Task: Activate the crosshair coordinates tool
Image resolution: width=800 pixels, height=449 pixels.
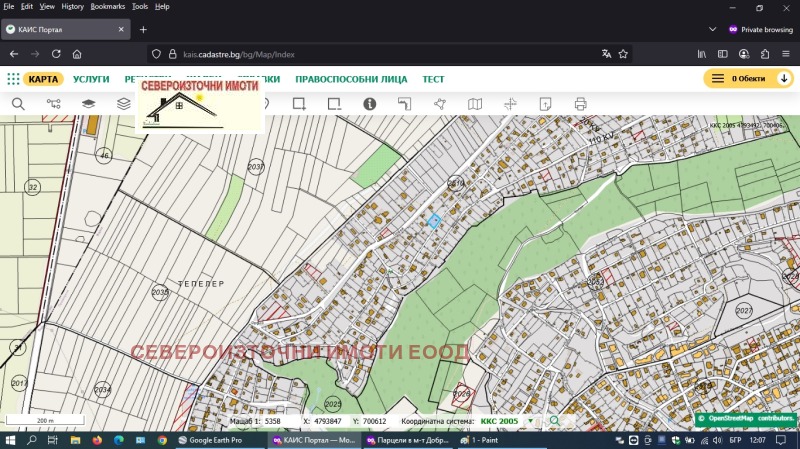Action: (510, 104)
